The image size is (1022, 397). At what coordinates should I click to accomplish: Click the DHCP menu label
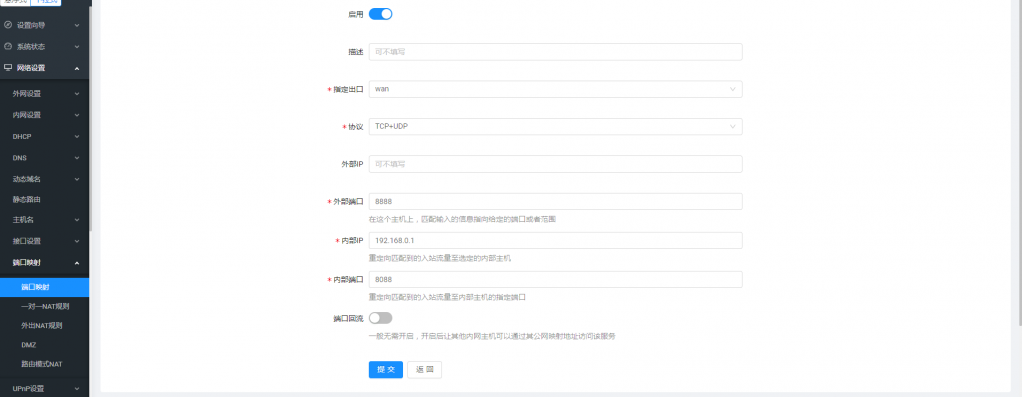[22, 137]
